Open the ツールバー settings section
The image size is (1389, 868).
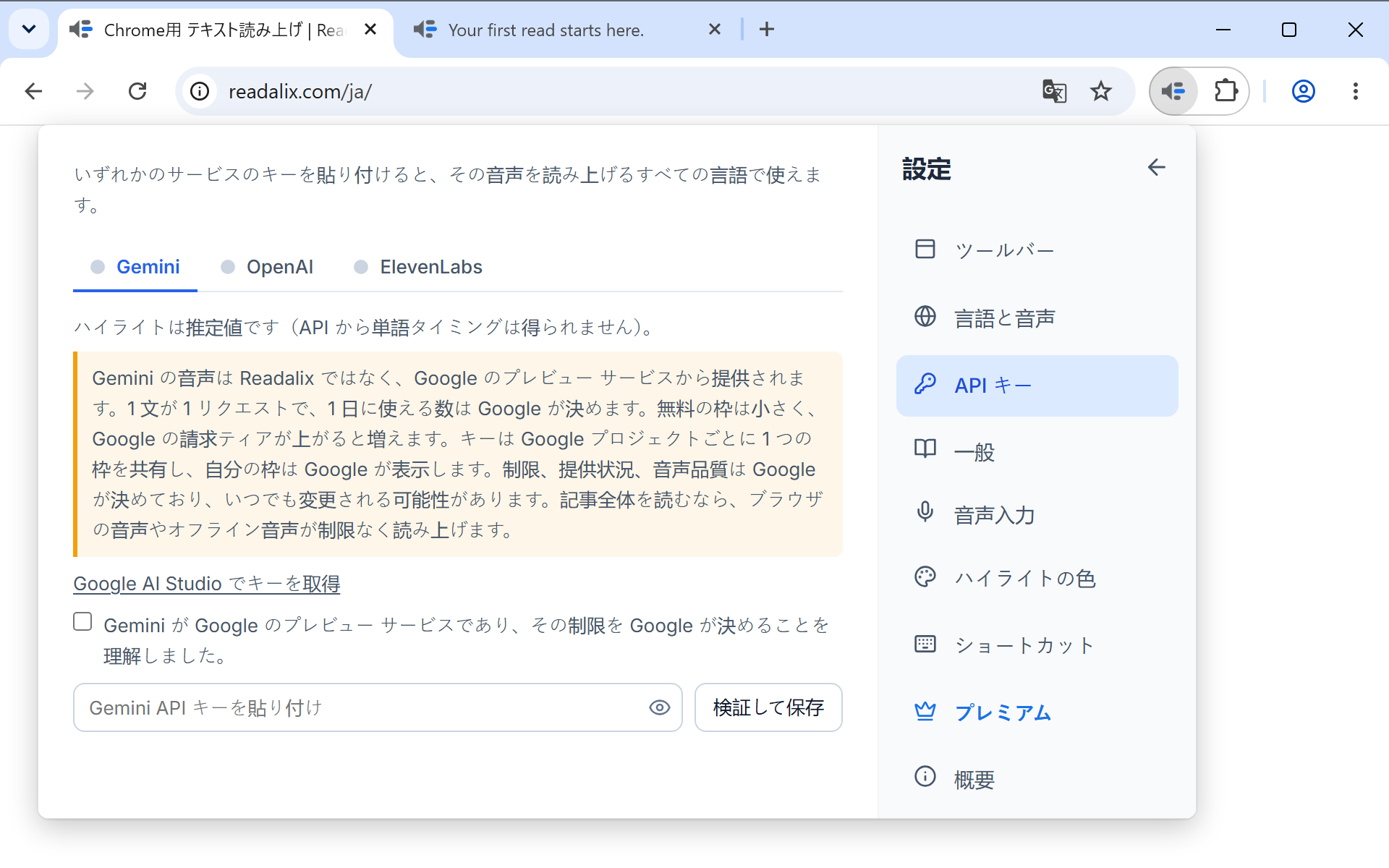(x=1037, y=250)
